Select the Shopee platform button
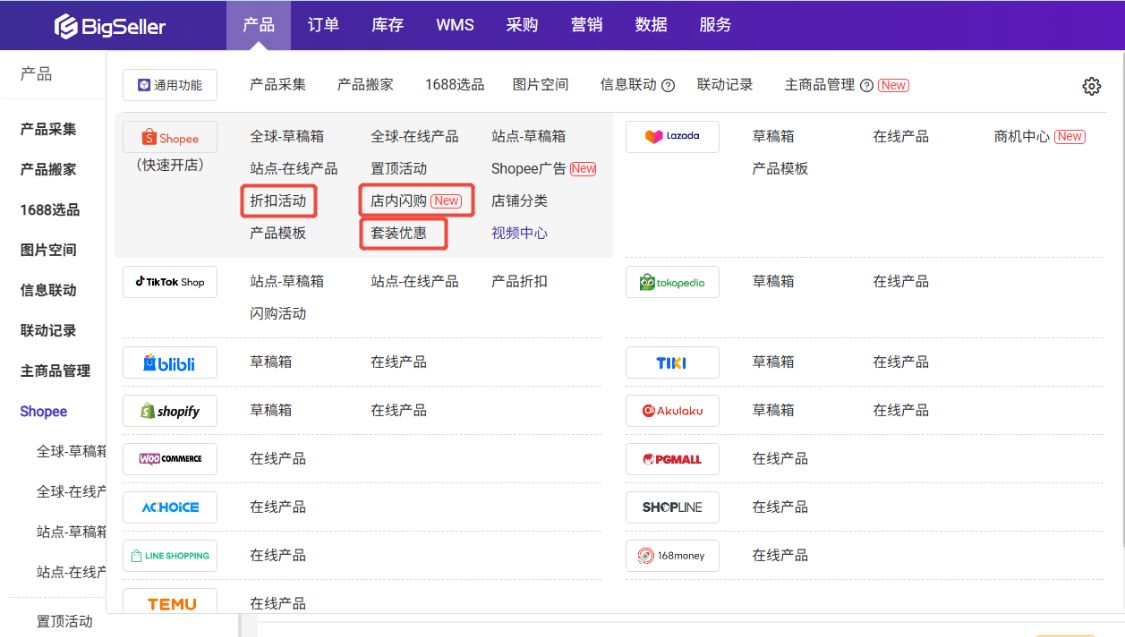The height and width of the screenshot is (637, 1125). [170, 137]
